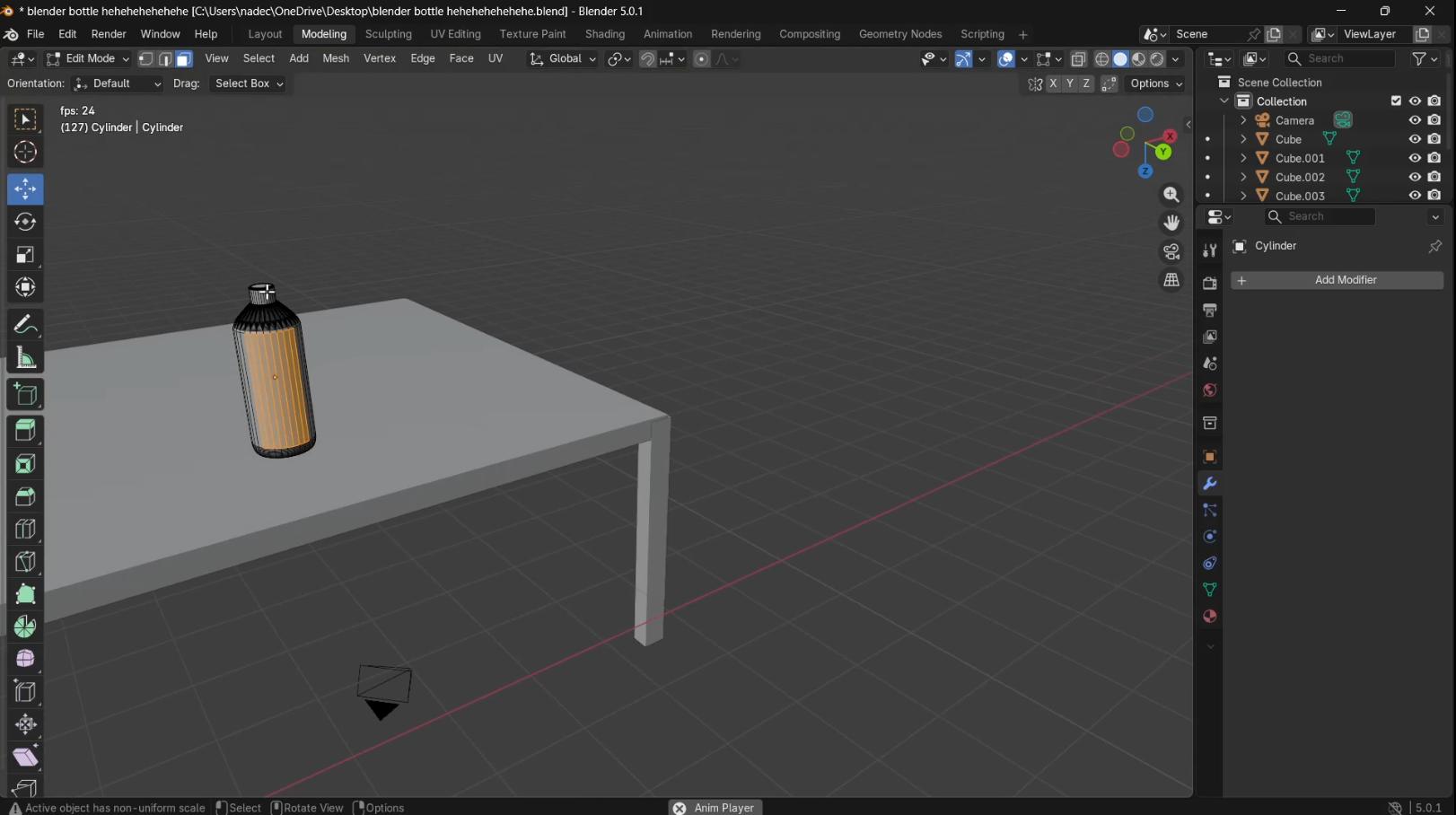Activate the Rotate tool
This screenshot has height=815, width=1456.
pyautogui.click(x=25, y=222)
